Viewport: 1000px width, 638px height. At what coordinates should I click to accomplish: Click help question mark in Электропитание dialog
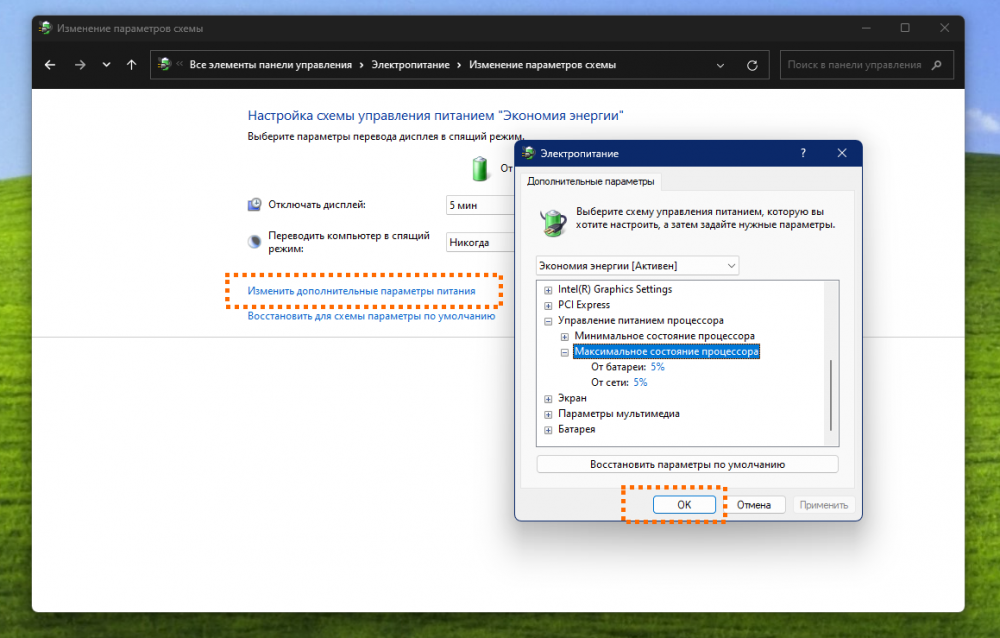point(803,153)
